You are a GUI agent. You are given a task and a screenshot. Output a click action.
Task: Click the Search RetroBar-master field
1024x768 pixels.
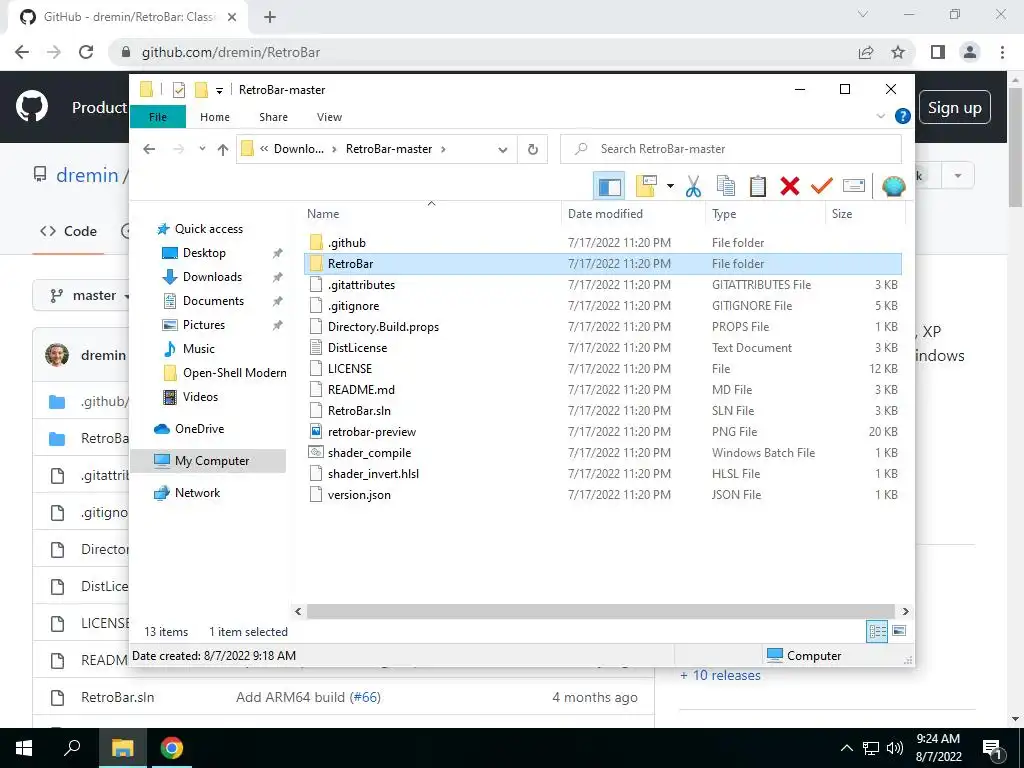(x=731, y=149)
